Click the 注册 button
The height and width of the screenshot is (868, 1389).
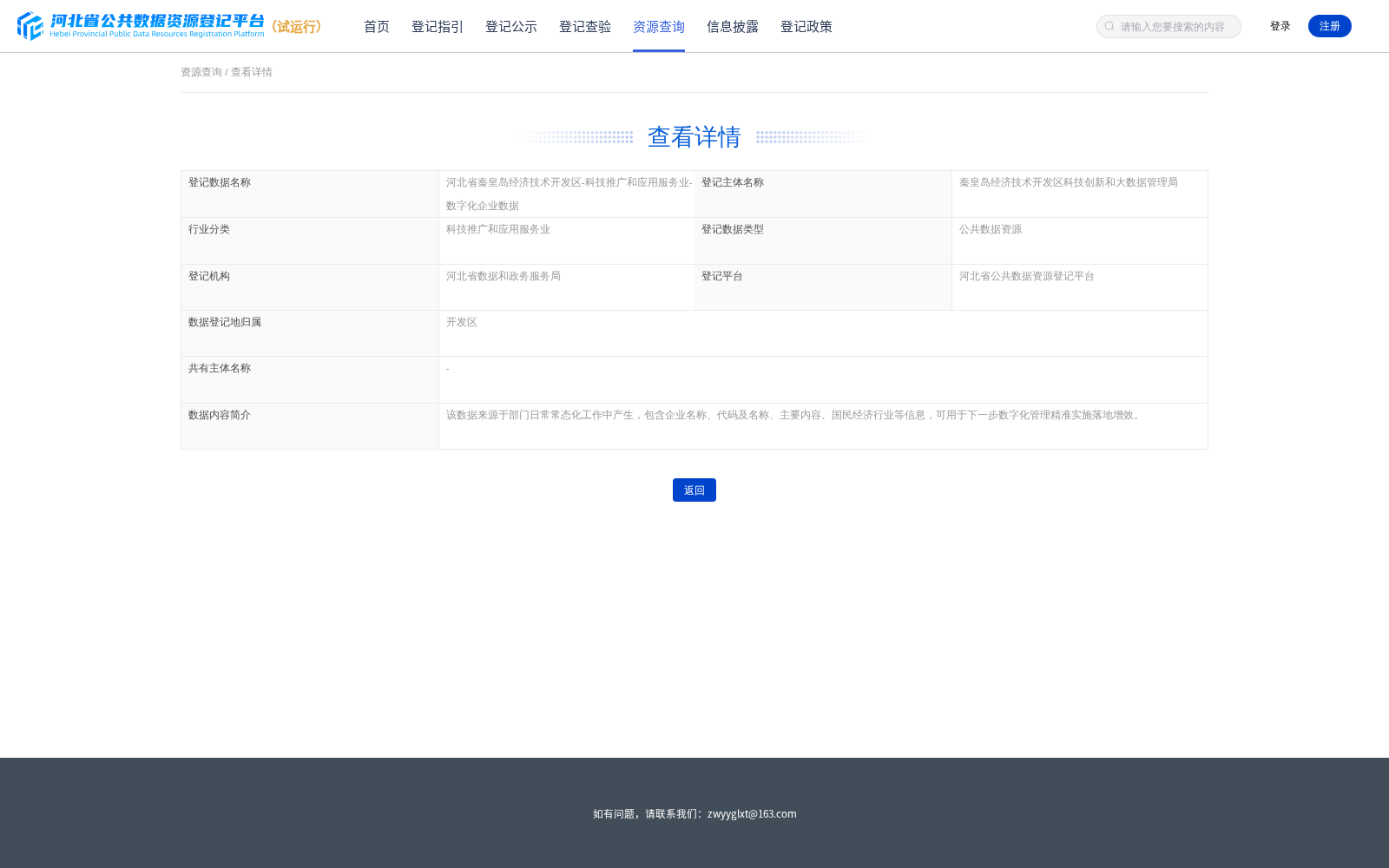[x=1330, y=26]
